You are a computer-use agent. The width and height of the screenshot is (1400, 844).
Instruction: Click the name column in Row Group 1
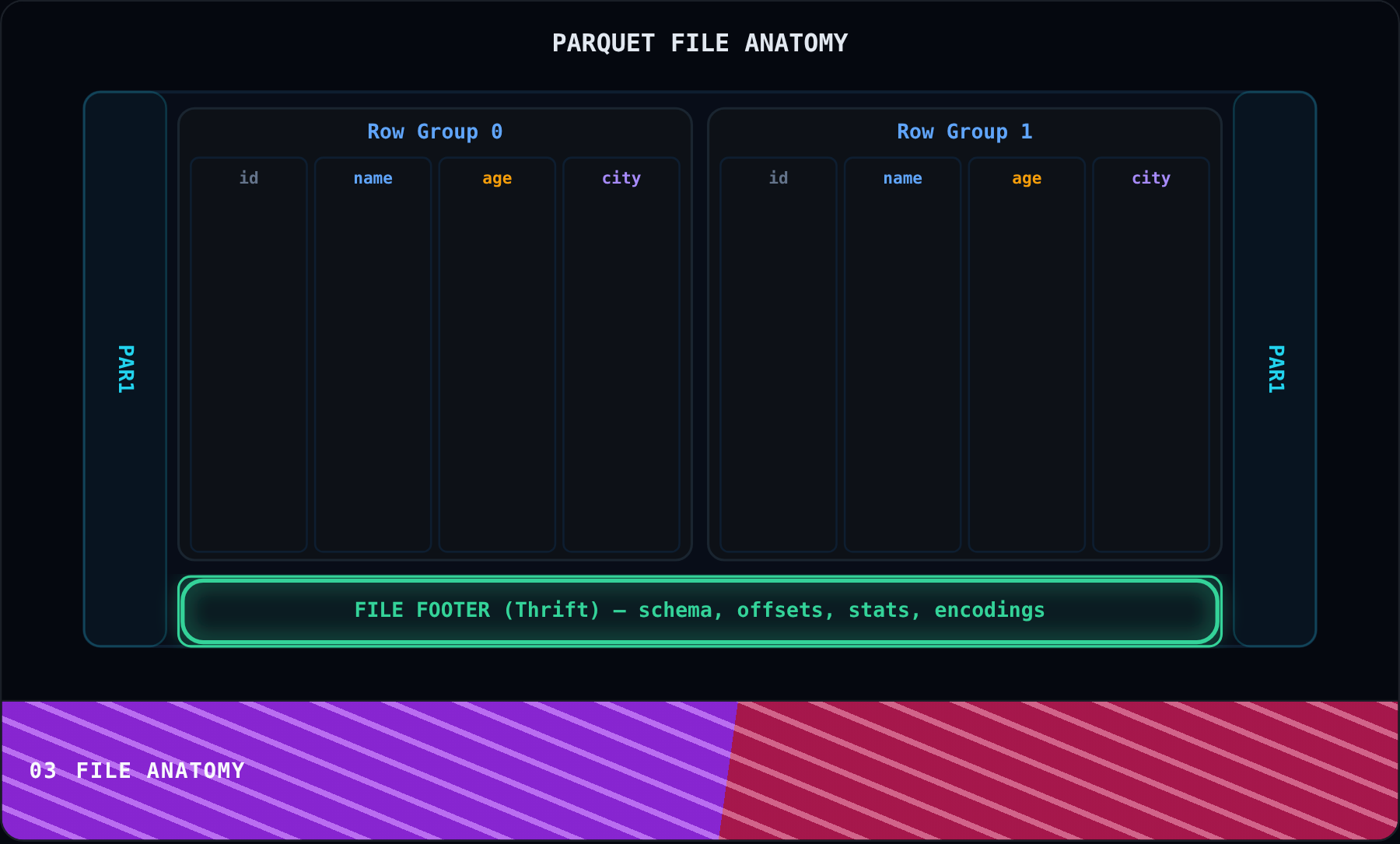[x=902, y=355]
